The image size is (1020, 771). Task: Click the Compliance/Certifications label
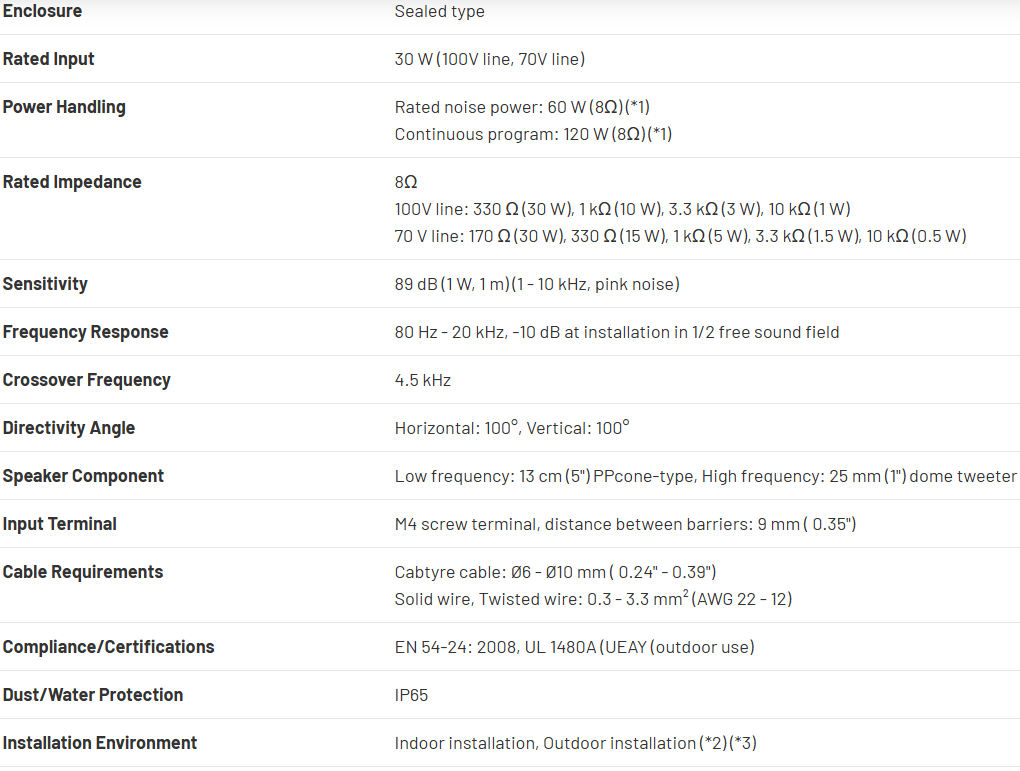click(108, 647)
